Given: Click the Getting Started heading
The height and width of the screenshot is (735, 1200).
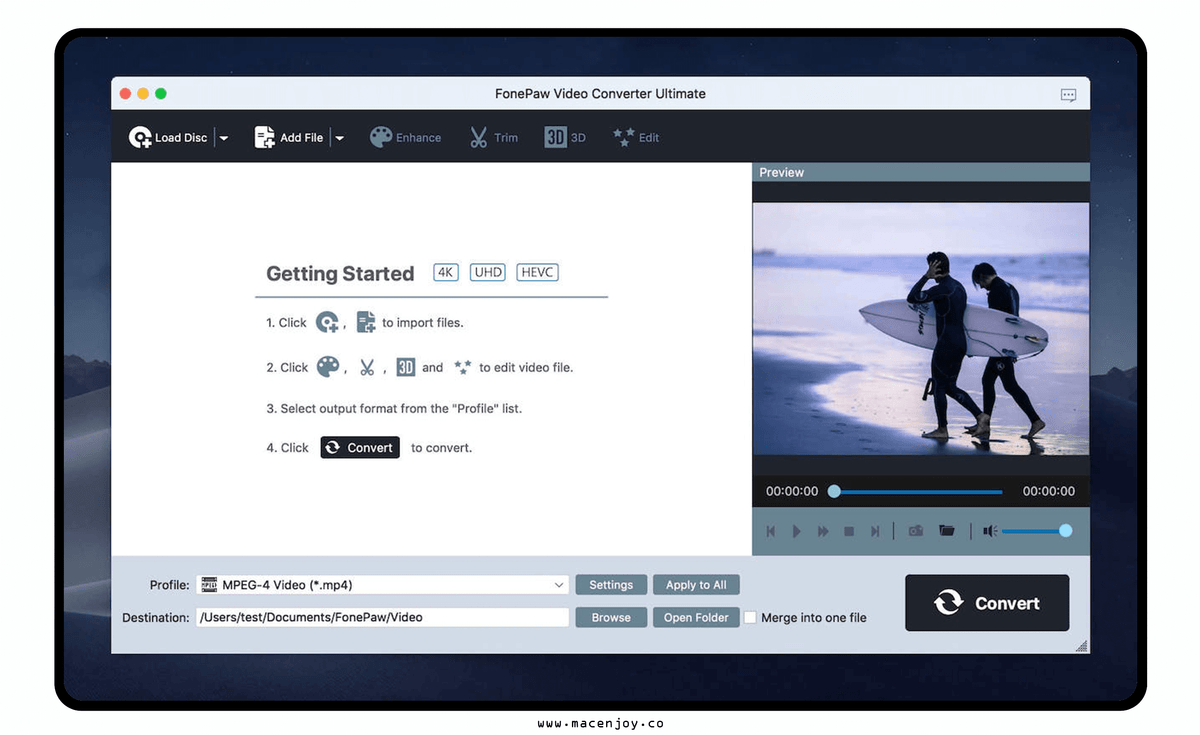Looking at the screenshot, I should (340, 273).
